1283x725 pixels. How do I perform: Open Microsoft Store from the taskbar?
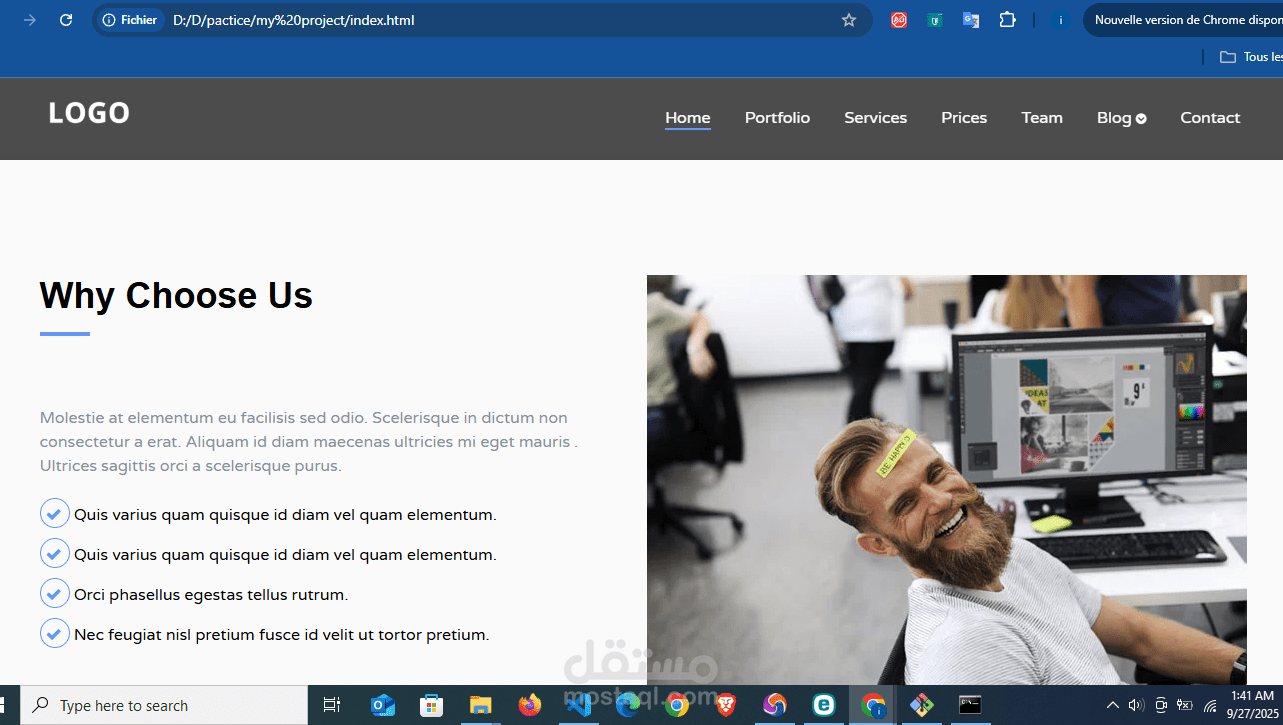point(431,705)
